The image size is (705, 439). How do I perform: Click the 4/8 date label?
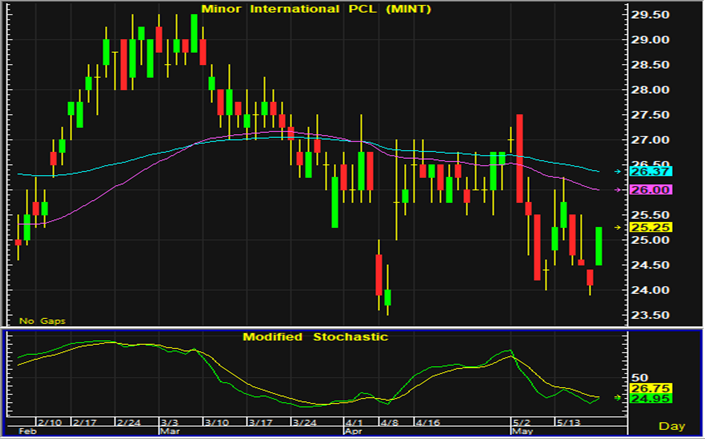[x=389, y=422]
